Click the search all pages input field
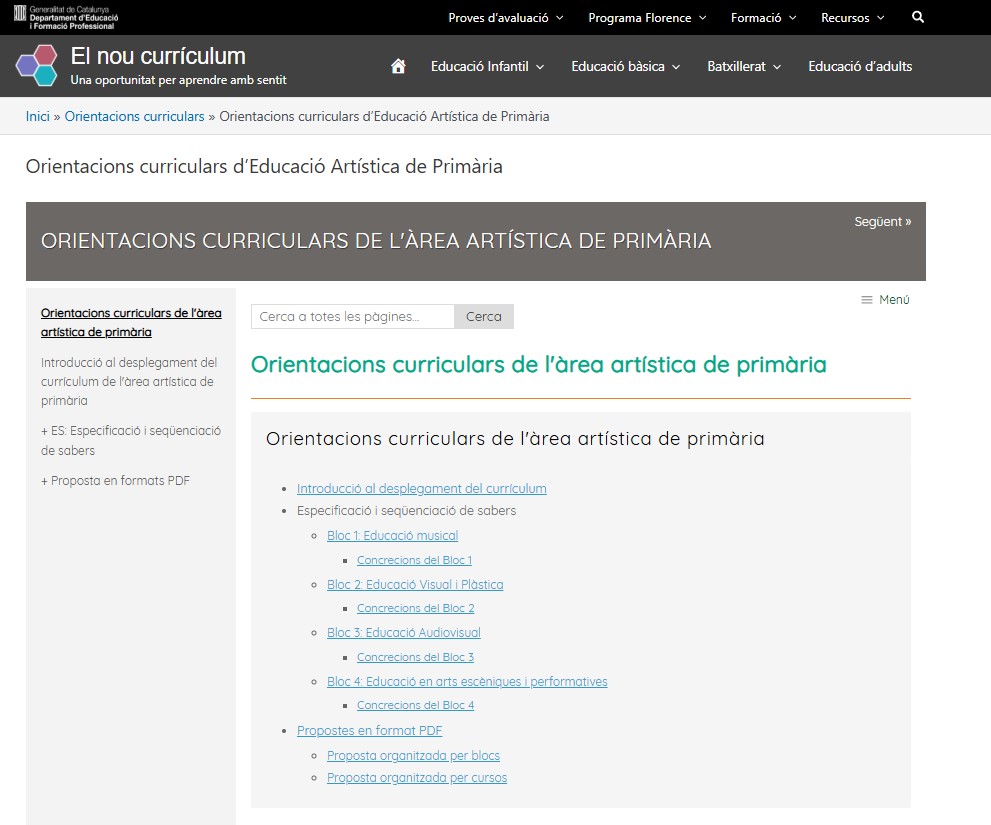The image size is (991, 825). (x=352, y=317)
